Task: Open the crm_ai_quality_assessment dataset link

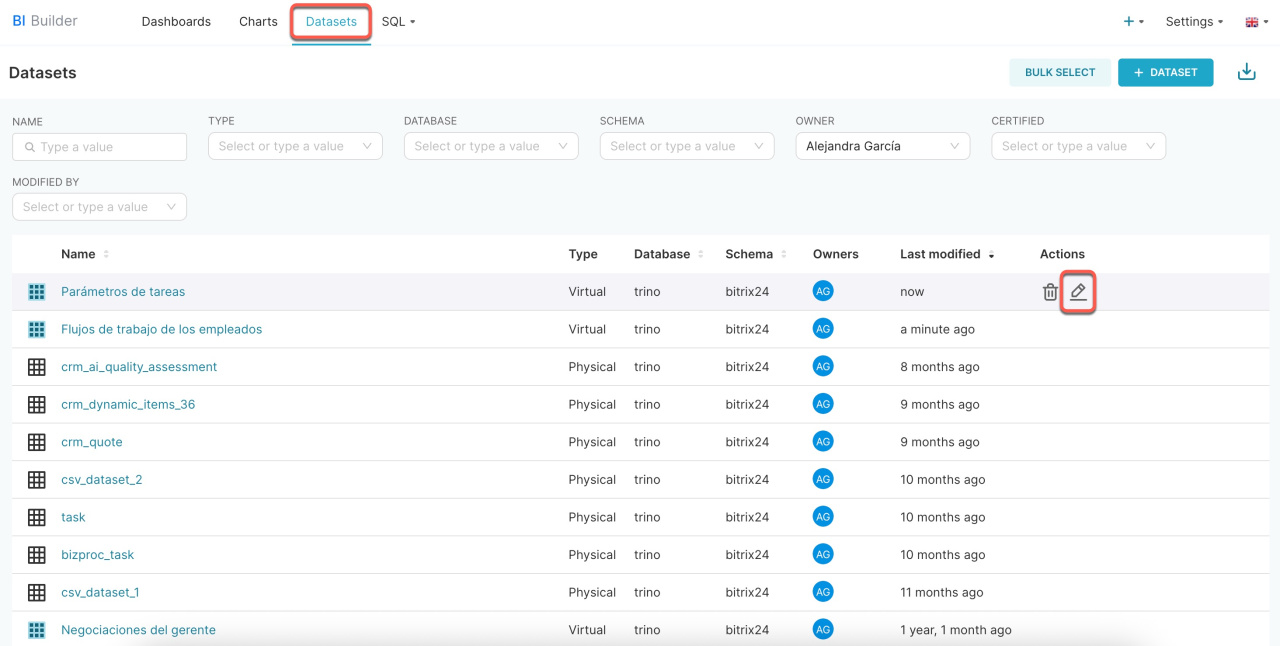Action: (x=139, y=367)
